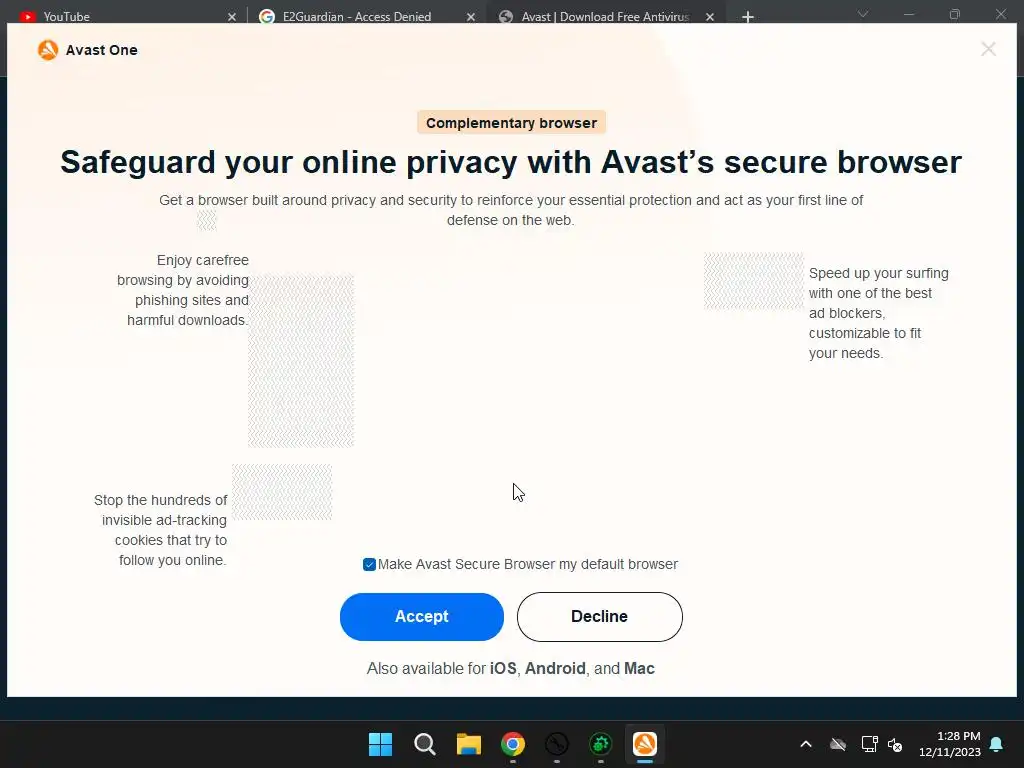The height and width of the screenshot is (768, 1024).
Task: Click the Avast One logo icon
Action: click(48, 50)
